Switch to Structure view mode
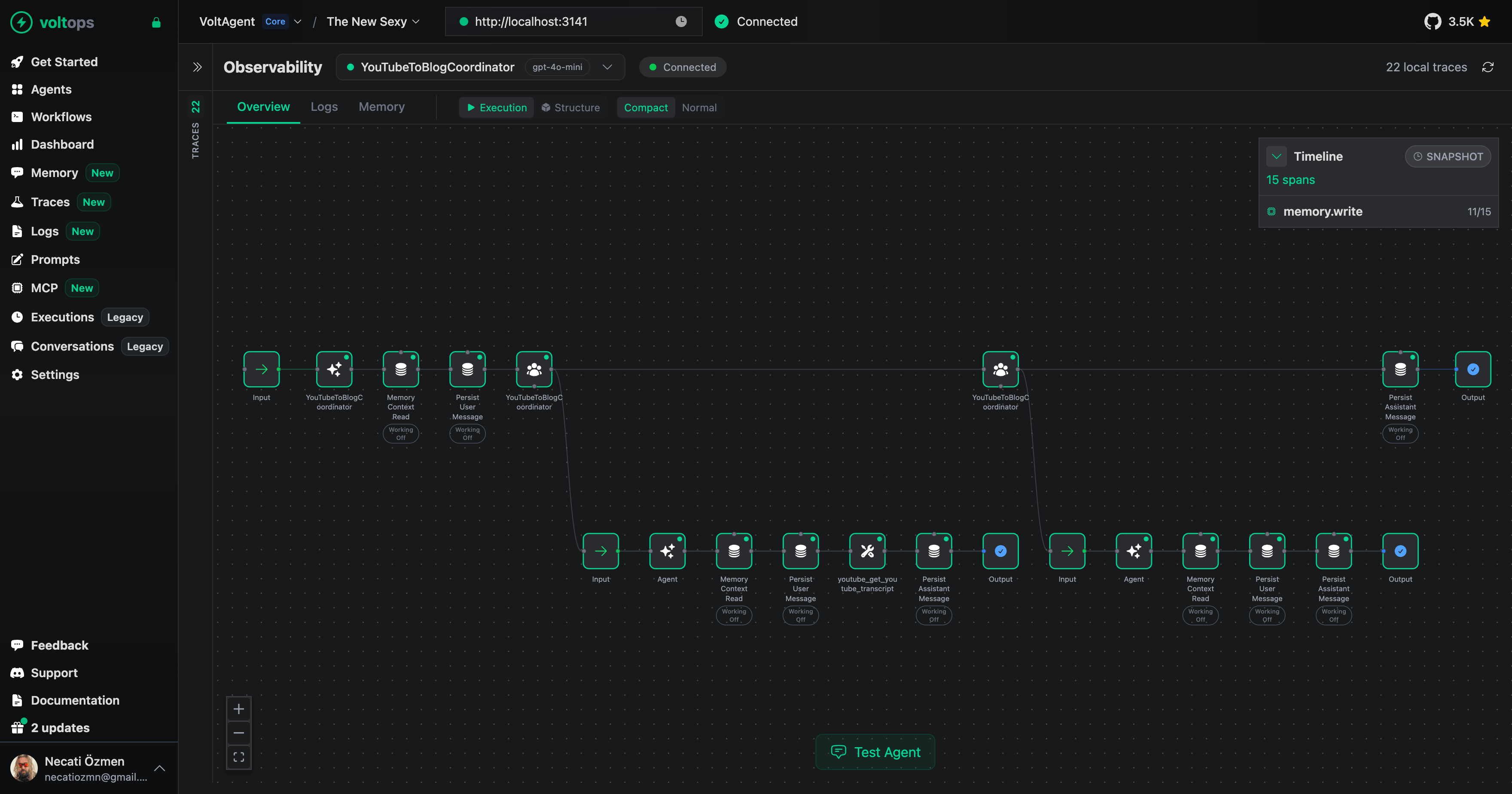Screen dimensions: 1512x794 pos(570,107)
